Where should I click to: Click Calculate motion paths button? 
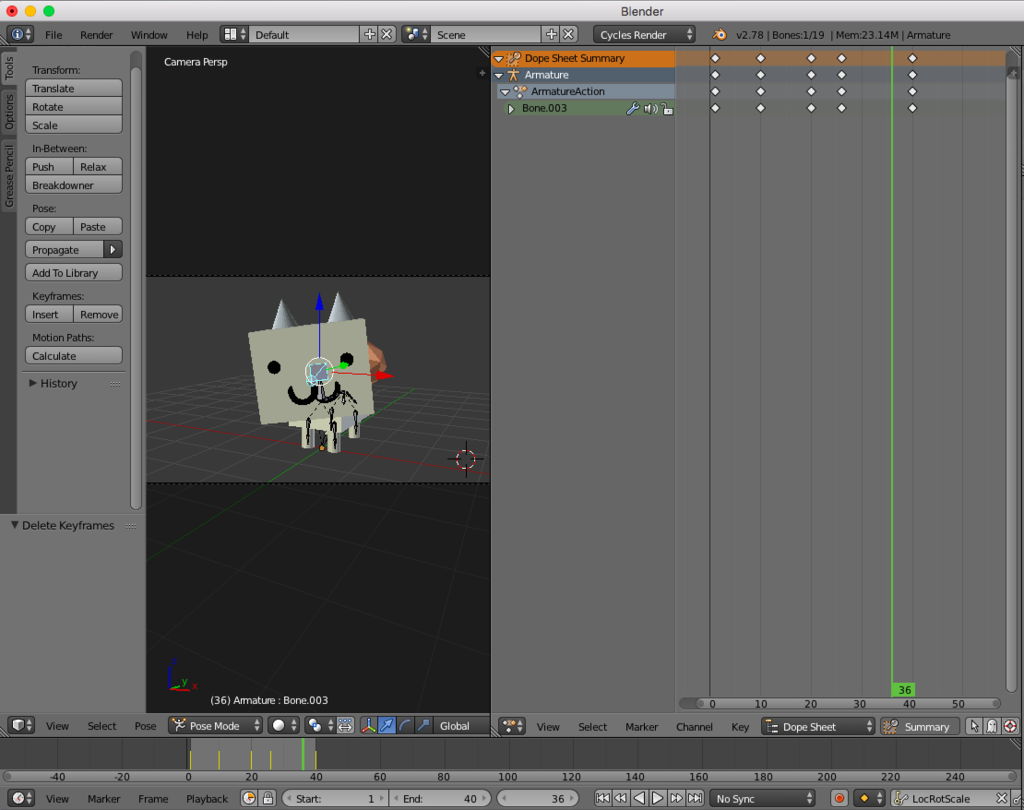click(x=74, y=356)
